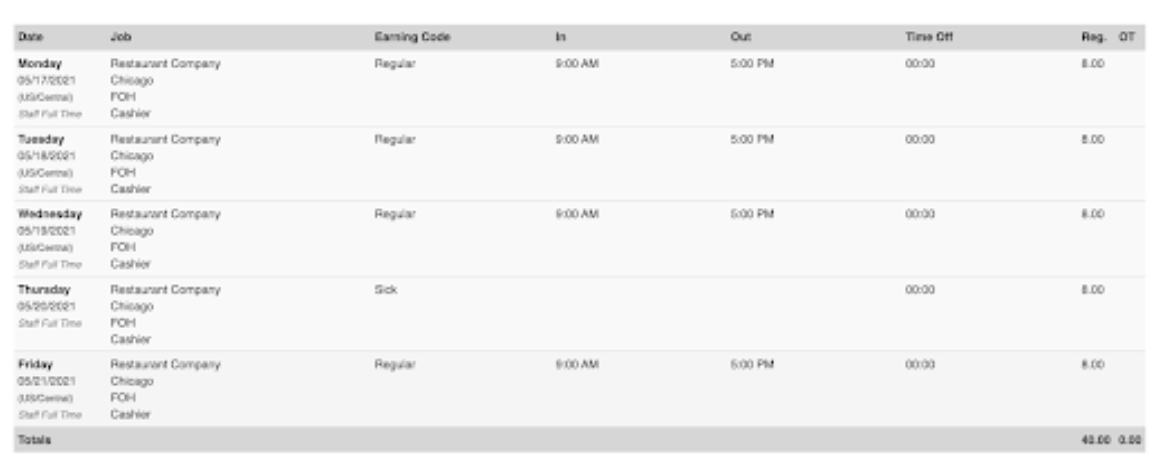The height and width of the screenshot is (476, 1164).
Task: Select the 0.00 overtime total
Action: coord(1130,439)
